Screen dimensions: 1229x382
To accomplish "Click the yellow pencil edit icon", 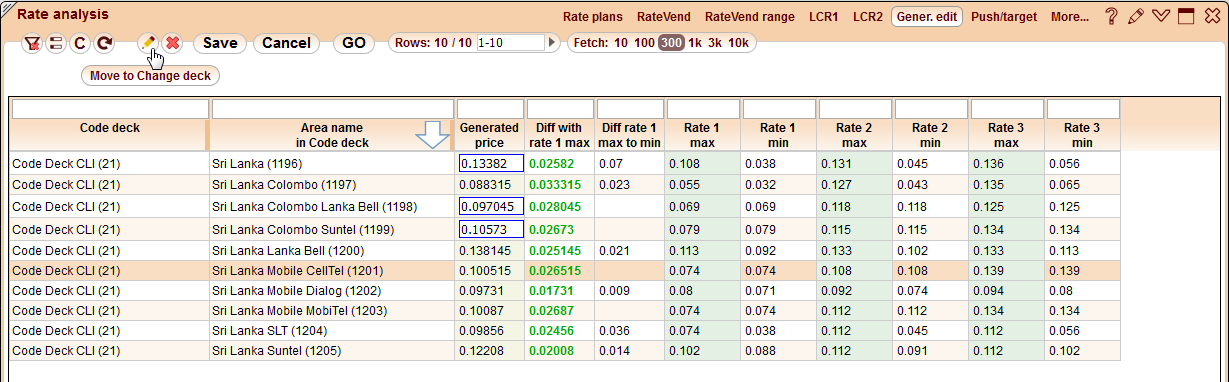I will pos(148,44).
